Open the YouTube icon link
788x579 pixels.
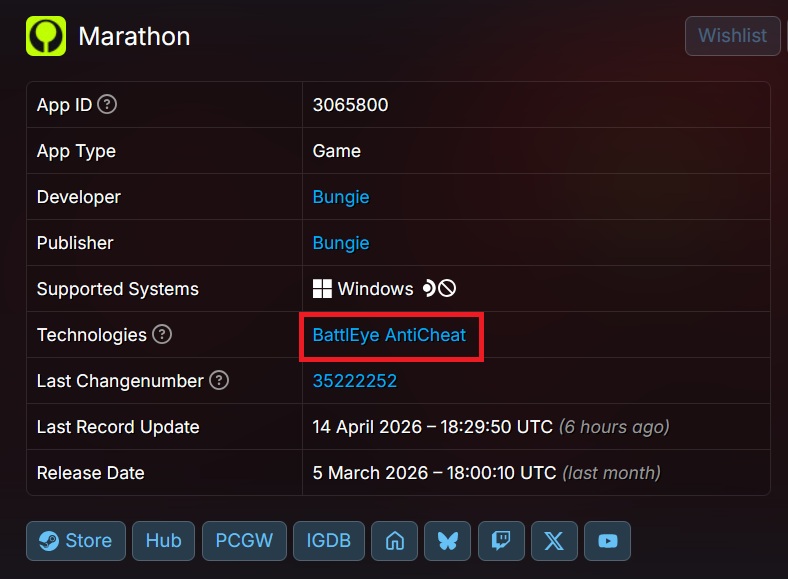608,541
